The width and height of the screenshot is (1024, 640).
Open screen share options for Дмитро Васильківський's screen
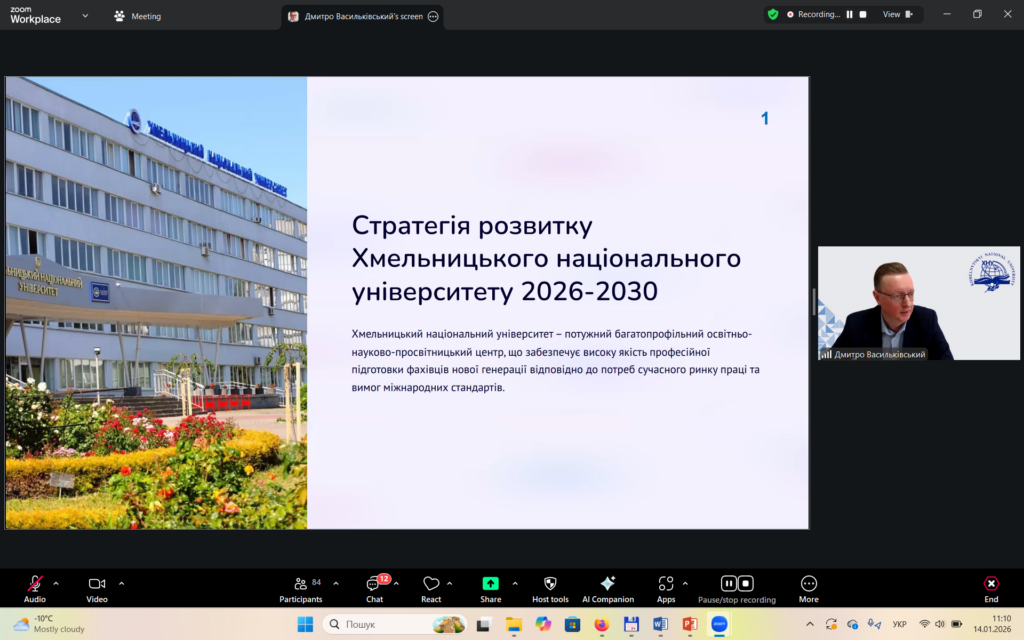pyautogui.click(x=433, y=17)
